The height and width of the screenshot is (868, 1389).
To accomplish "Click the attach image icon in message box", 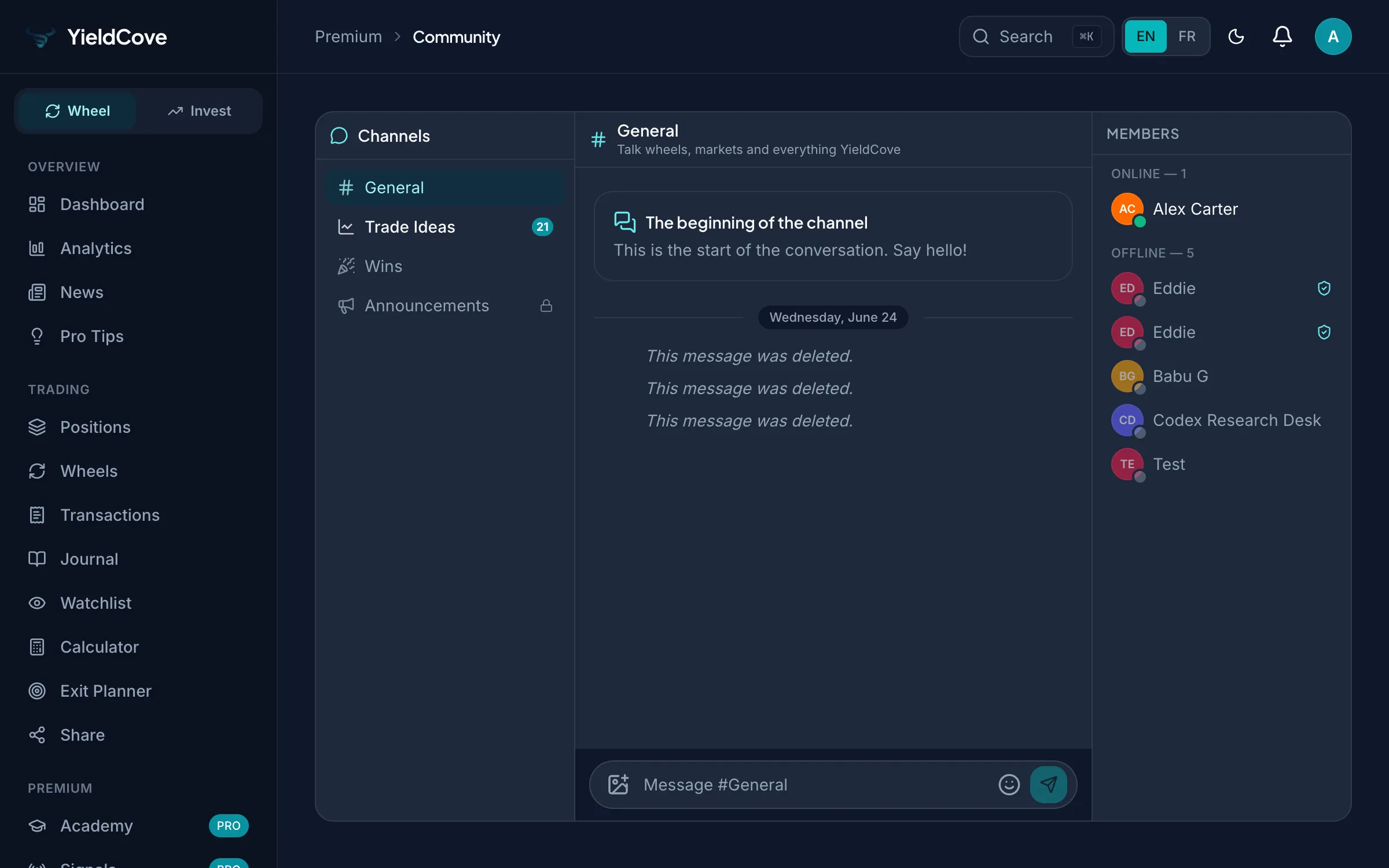I will pyautogui.click(x=618, y=785).
